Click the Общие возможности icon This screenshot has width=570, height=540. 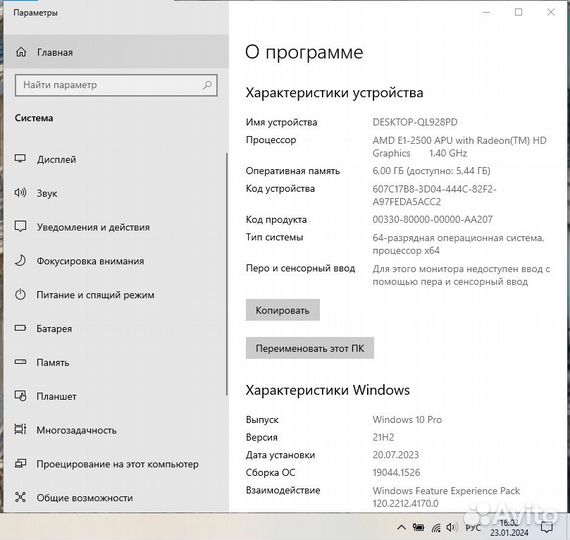point(20,497)
